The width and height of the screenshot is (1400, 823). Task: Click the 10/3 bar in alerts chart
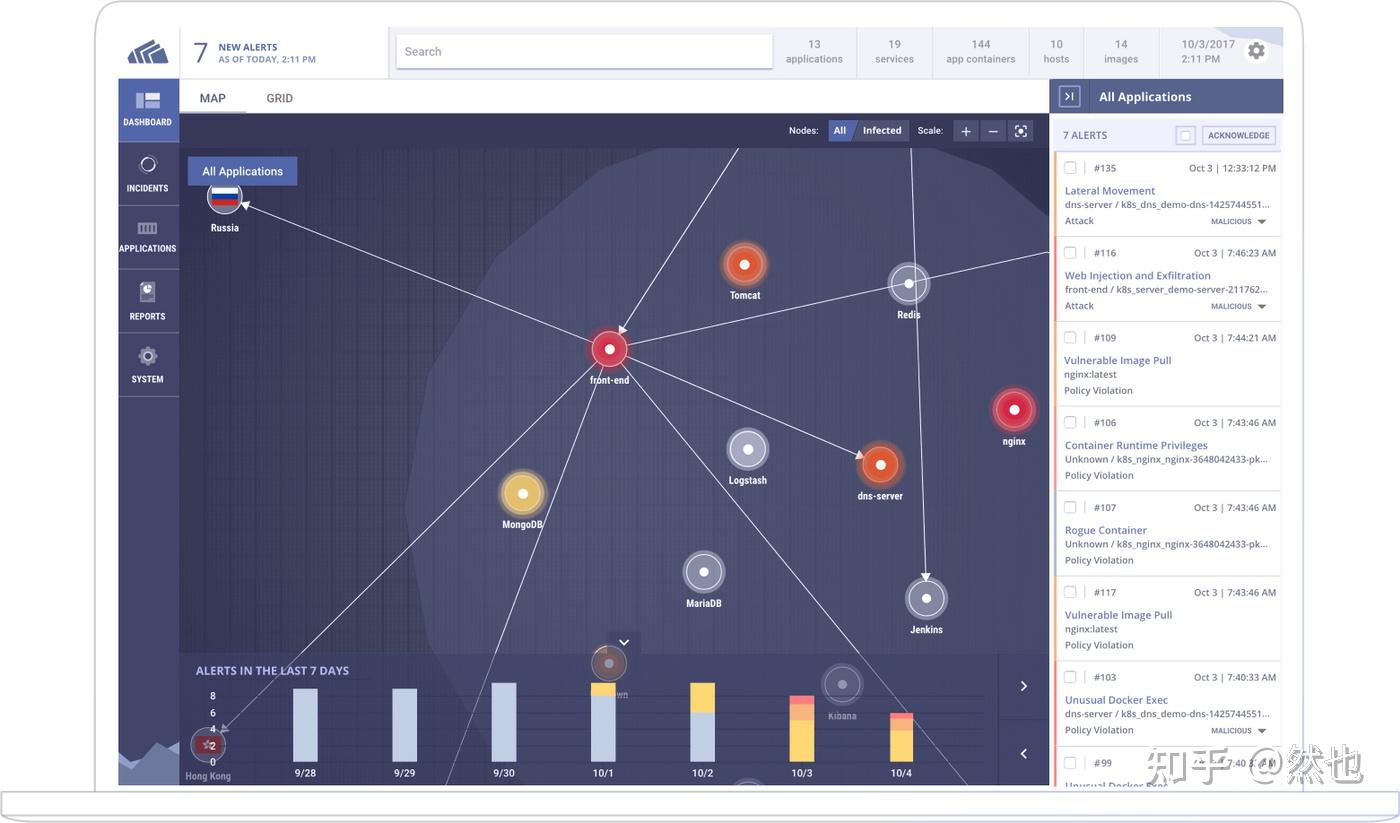pos(802,729)
